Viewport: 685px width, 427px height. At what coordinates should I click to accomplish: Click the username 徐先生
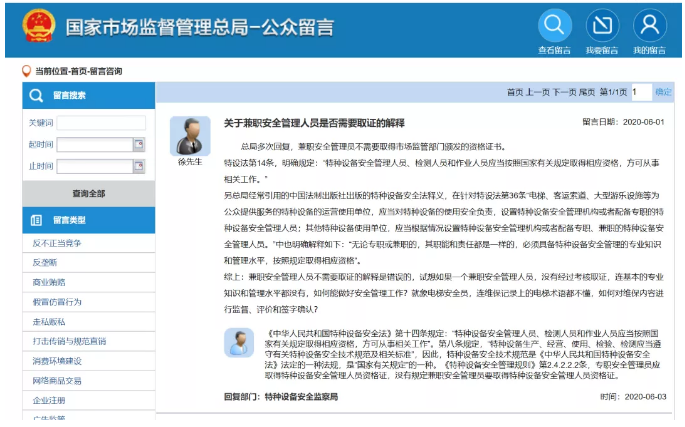pyautogui.click(x=190, y=162)
